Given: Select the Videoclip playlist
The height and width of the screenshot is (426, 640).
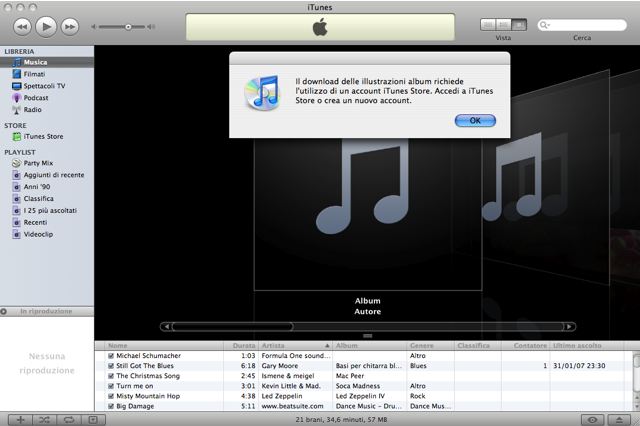Looking at the screenshot, I should pos(38,234).
